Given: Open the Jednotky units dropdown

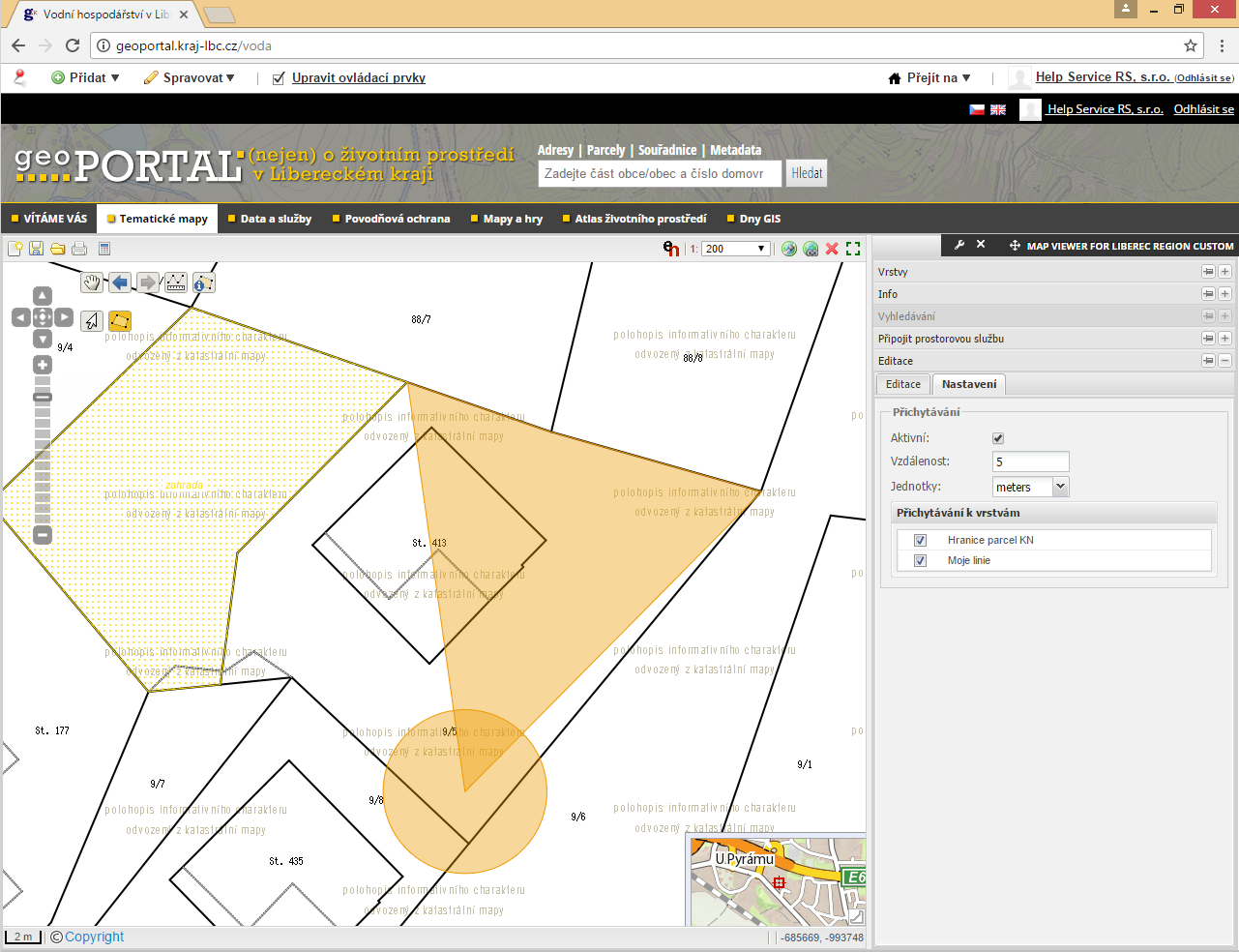Looking at the screenshot, I should click(1060, 487).
